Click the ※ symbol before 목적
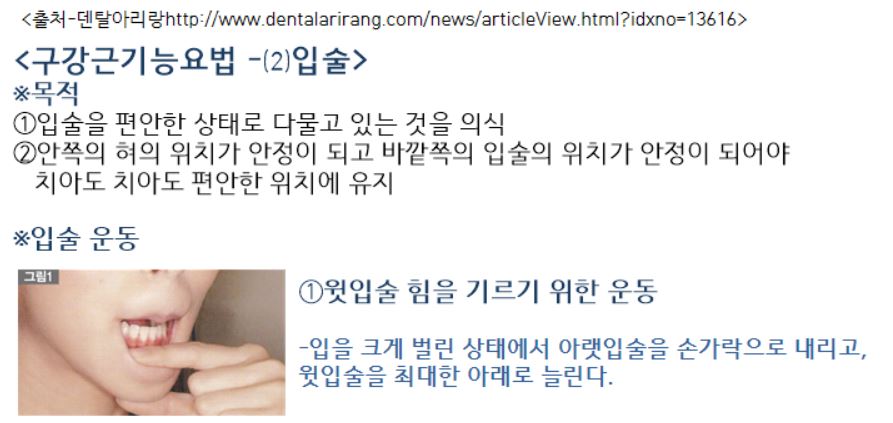Viewport: 893px width, 423px height. (21, 95)
